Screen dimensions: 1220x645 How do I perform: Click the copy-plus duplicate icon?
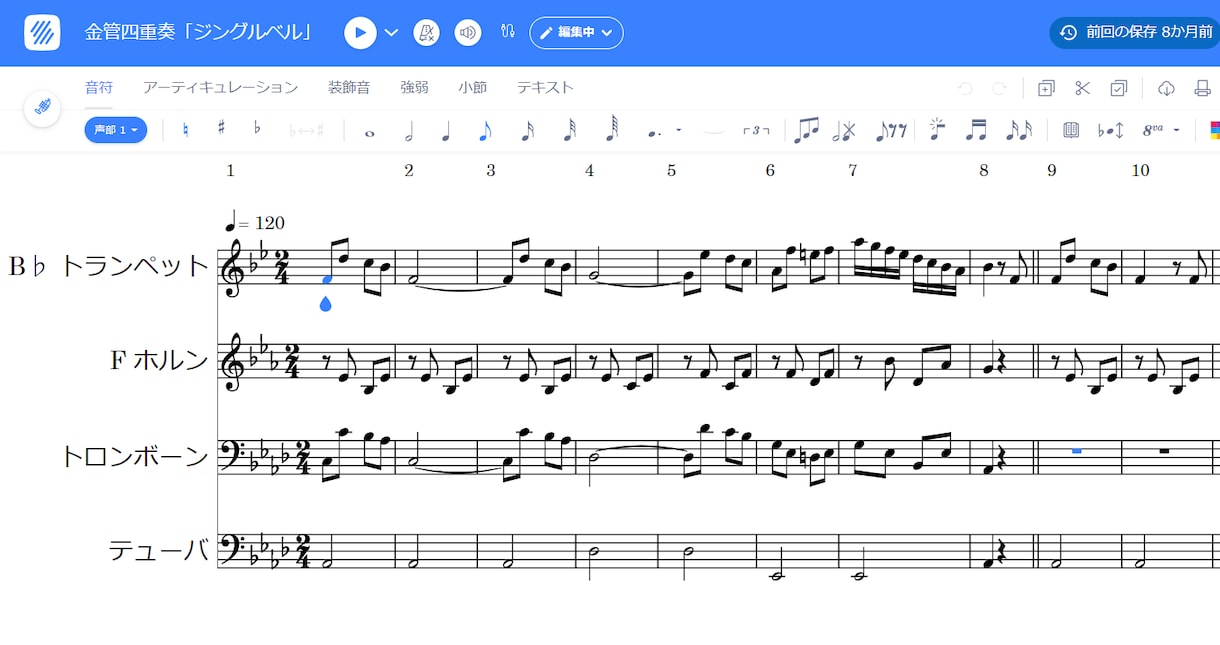coord(1046,88)
